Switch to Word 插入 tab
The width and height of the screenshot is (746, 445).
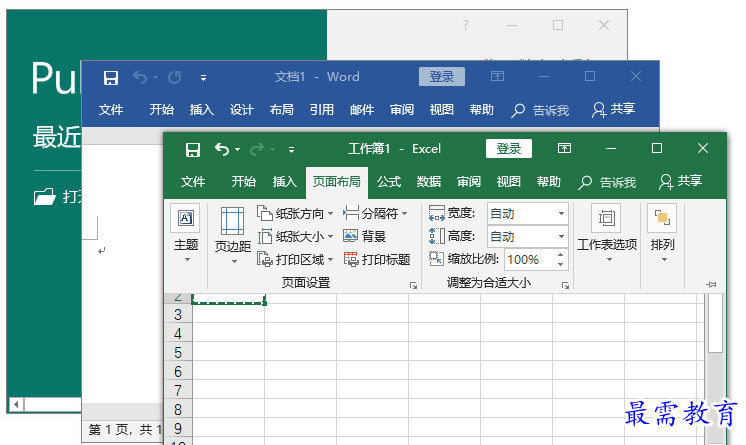coord(202,110)
